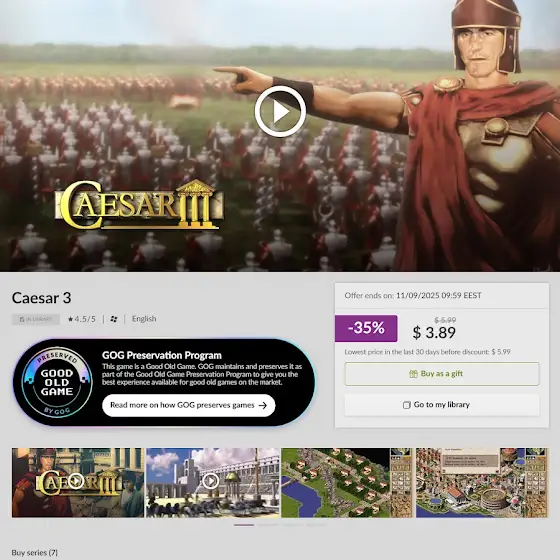The width and height of the screenshot is (560, 560).
Task: Open the Buy series (7) section
Action: [35, 552]
